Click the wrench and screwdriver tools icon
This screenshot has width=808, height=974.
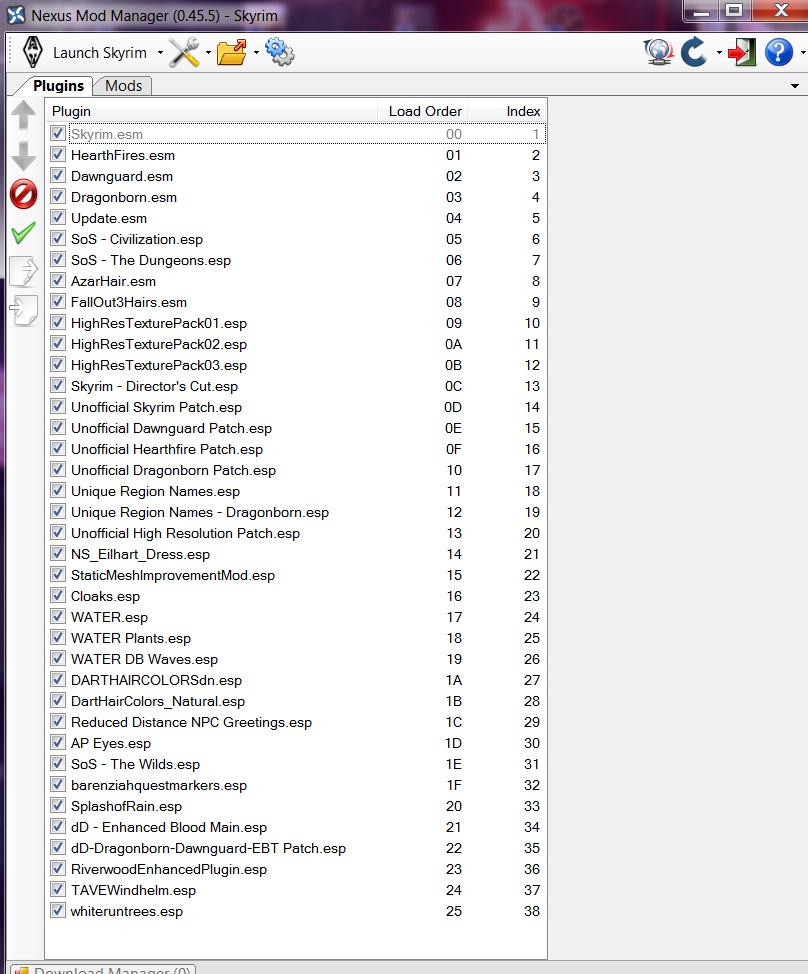click(184, 53)
